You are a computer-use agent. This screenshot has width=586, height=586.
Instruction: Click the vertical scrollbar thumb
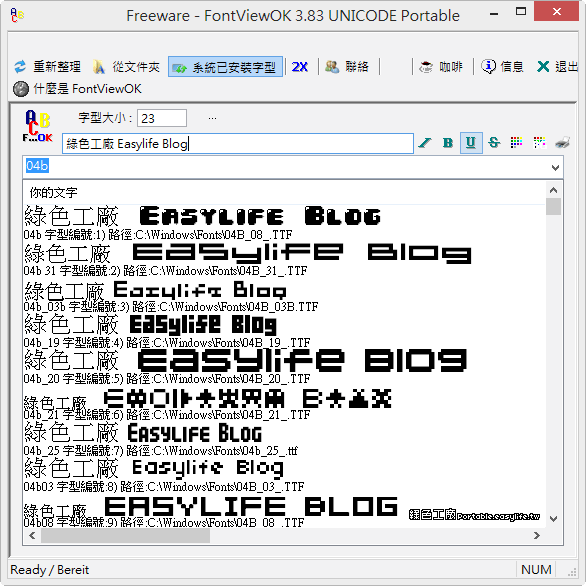553,207
